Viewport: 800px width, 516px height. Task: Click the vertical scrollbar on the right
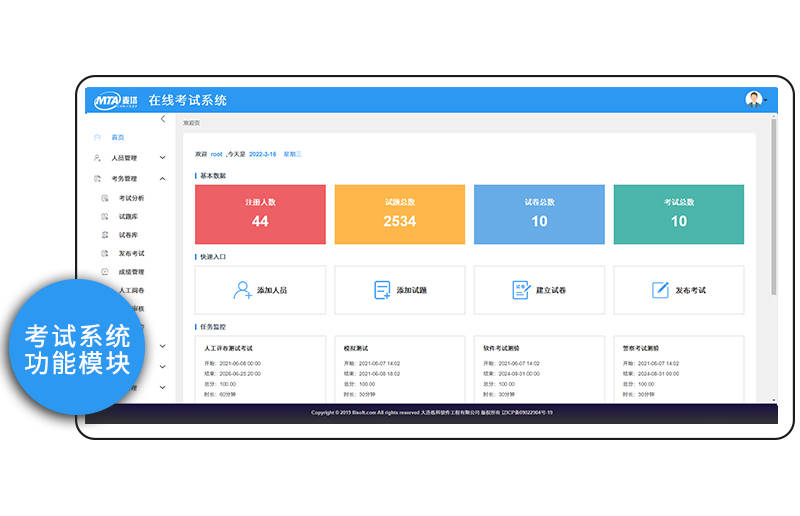tap(773, 207)
